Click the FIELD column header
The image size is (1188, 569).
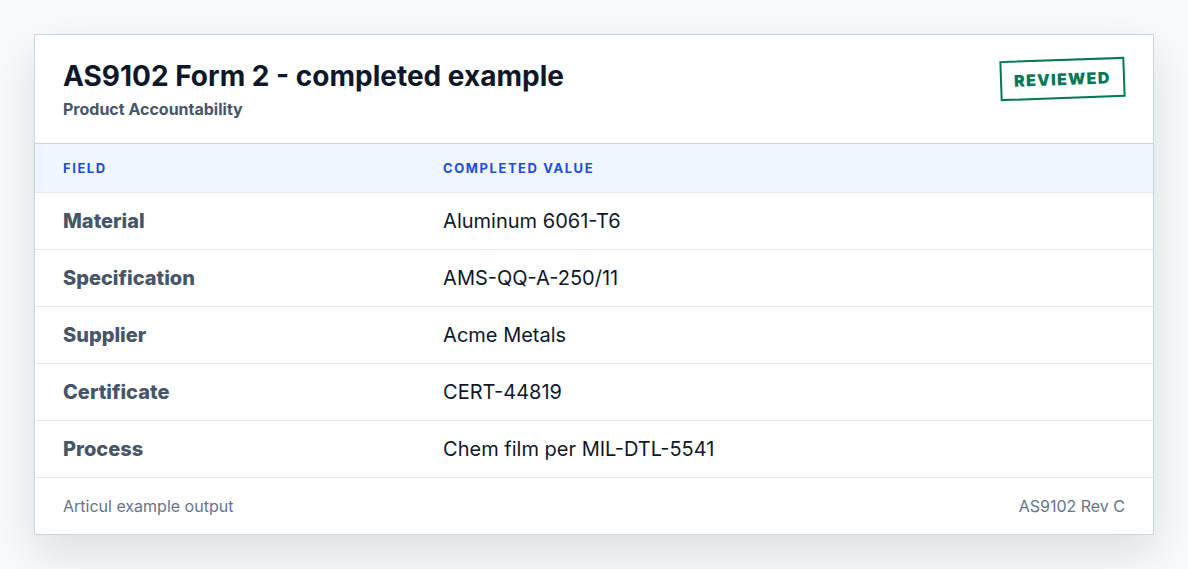click(x=85, y=168)
